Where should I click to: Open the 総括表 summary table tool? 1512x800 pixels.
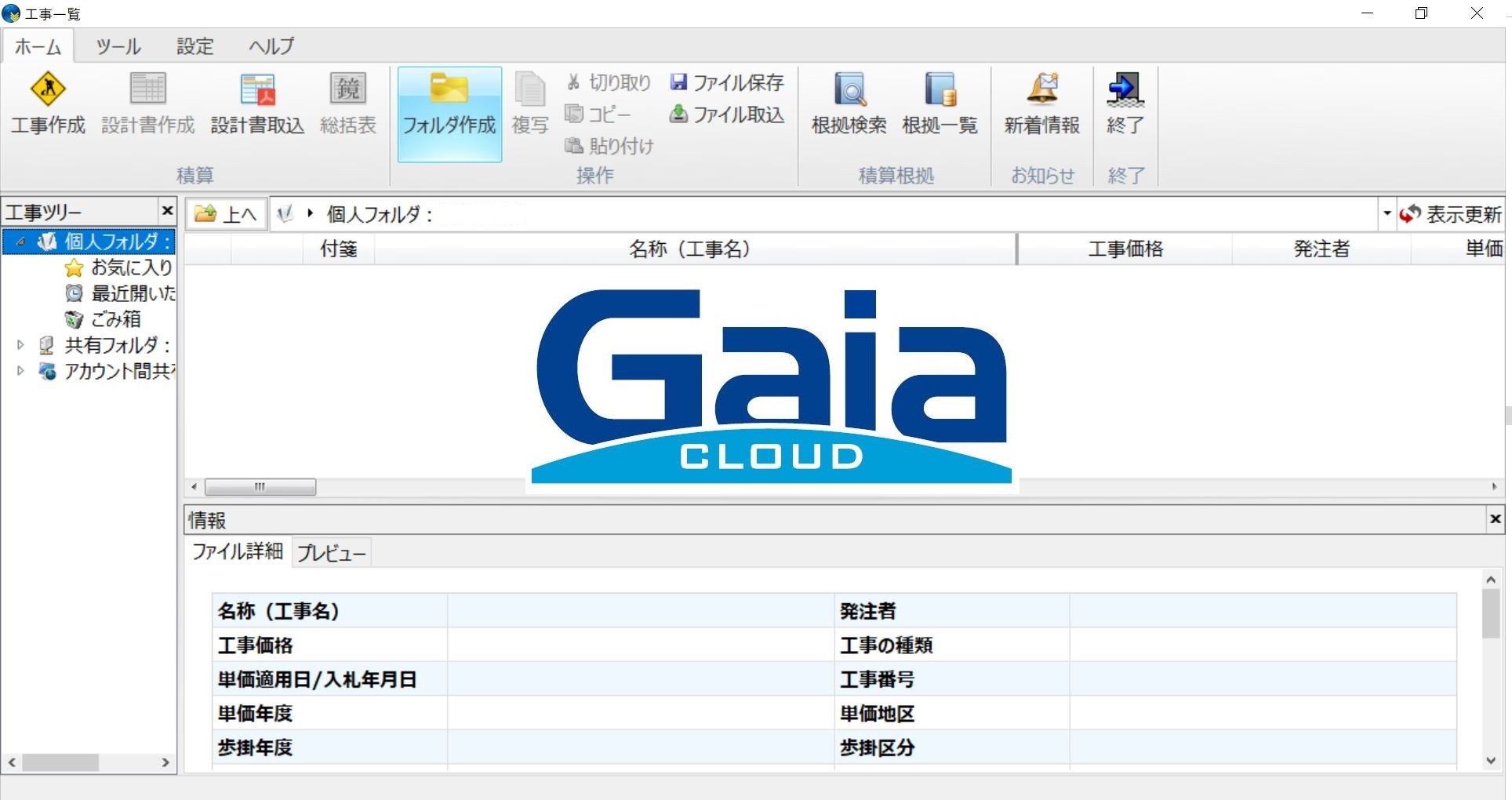click(348, 104)
